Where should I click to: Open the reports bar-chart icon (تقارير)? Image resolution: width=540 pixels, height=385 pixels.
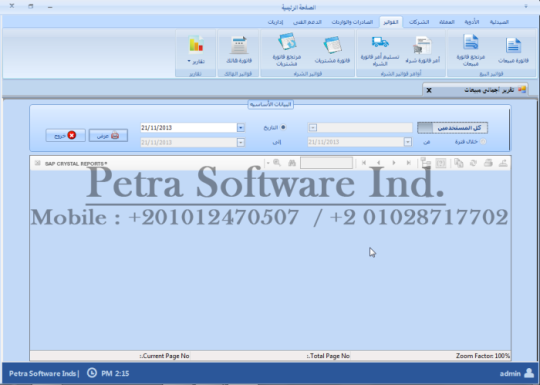pyautogui.click(x=196, y=44)
